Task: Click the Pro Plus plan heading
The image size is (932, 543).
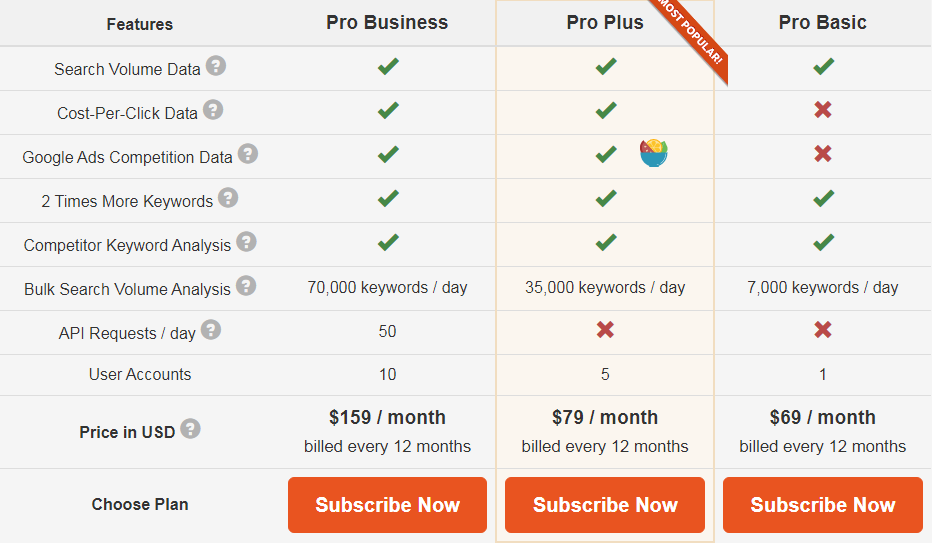Action: point(605,23)
